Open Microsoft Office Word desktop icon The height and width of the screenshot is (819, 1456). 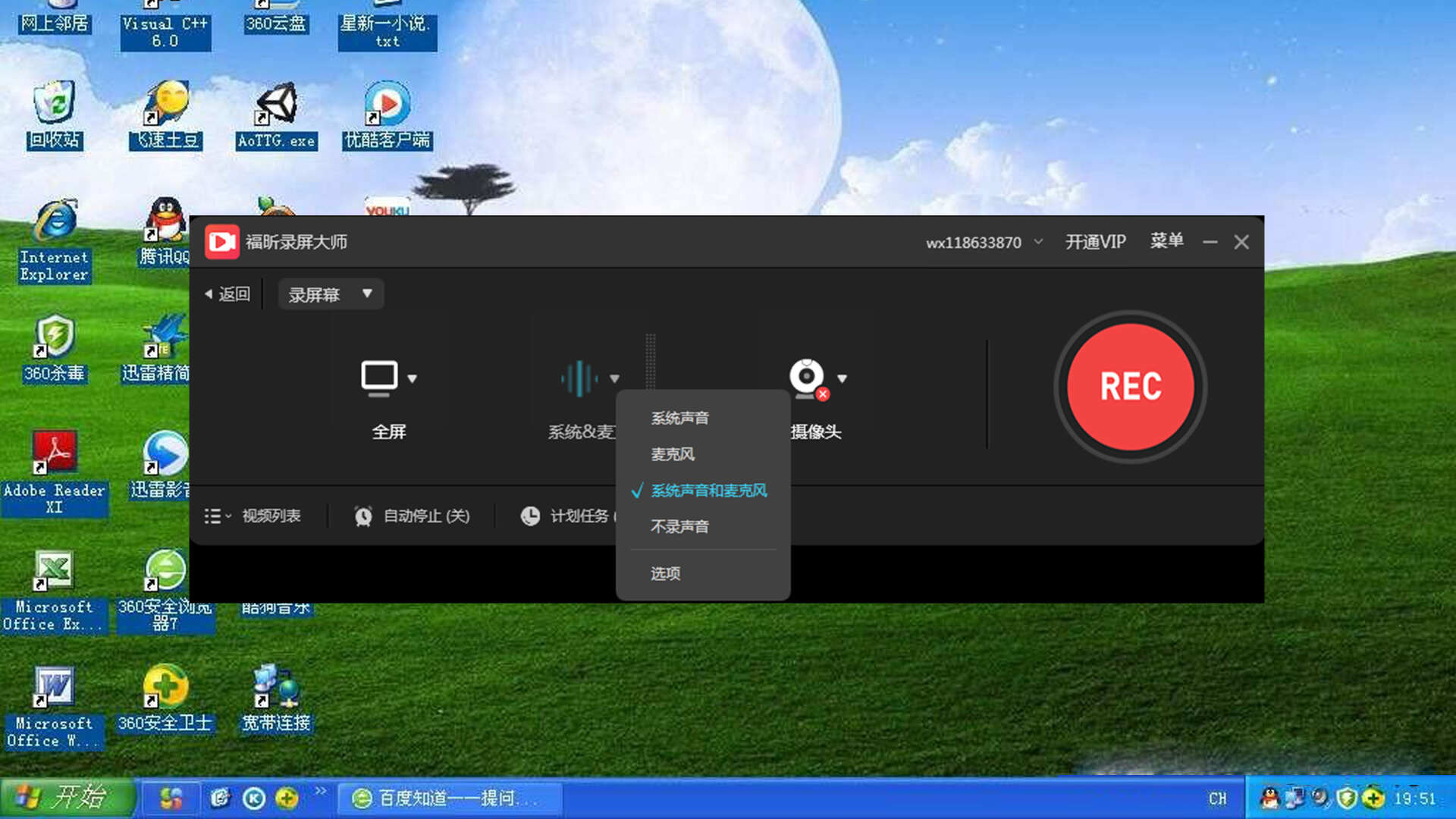pos(55,707)
